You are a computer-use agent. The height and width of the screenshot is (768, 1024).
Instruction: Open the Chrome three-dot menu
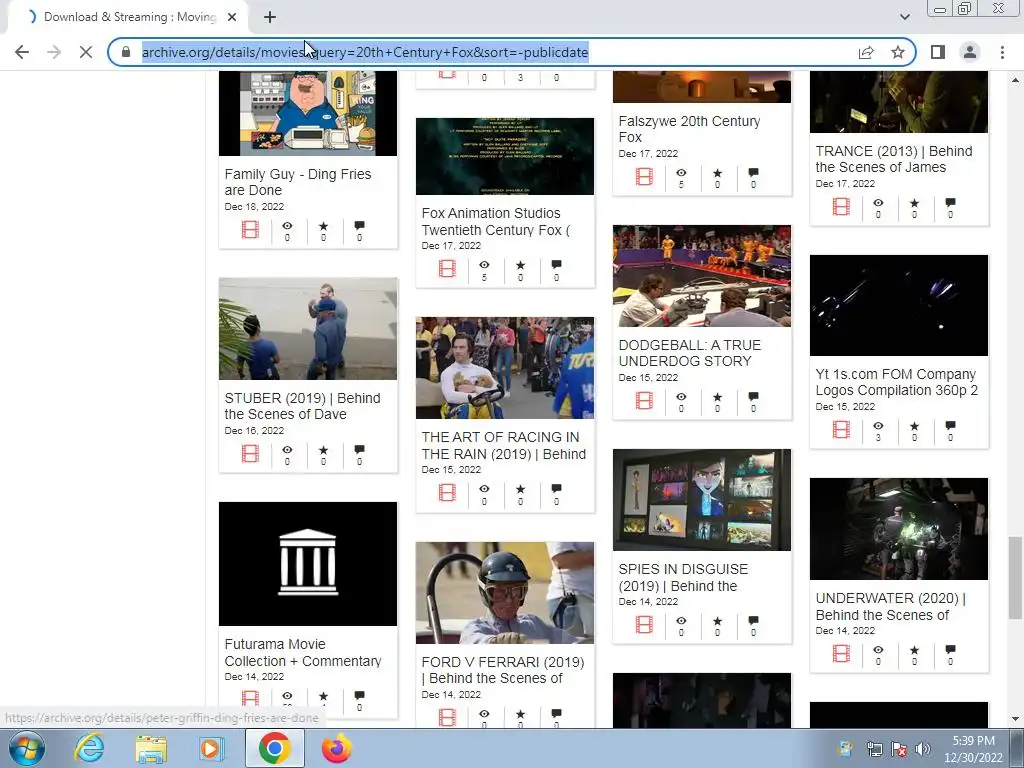tap(1002, 52)
